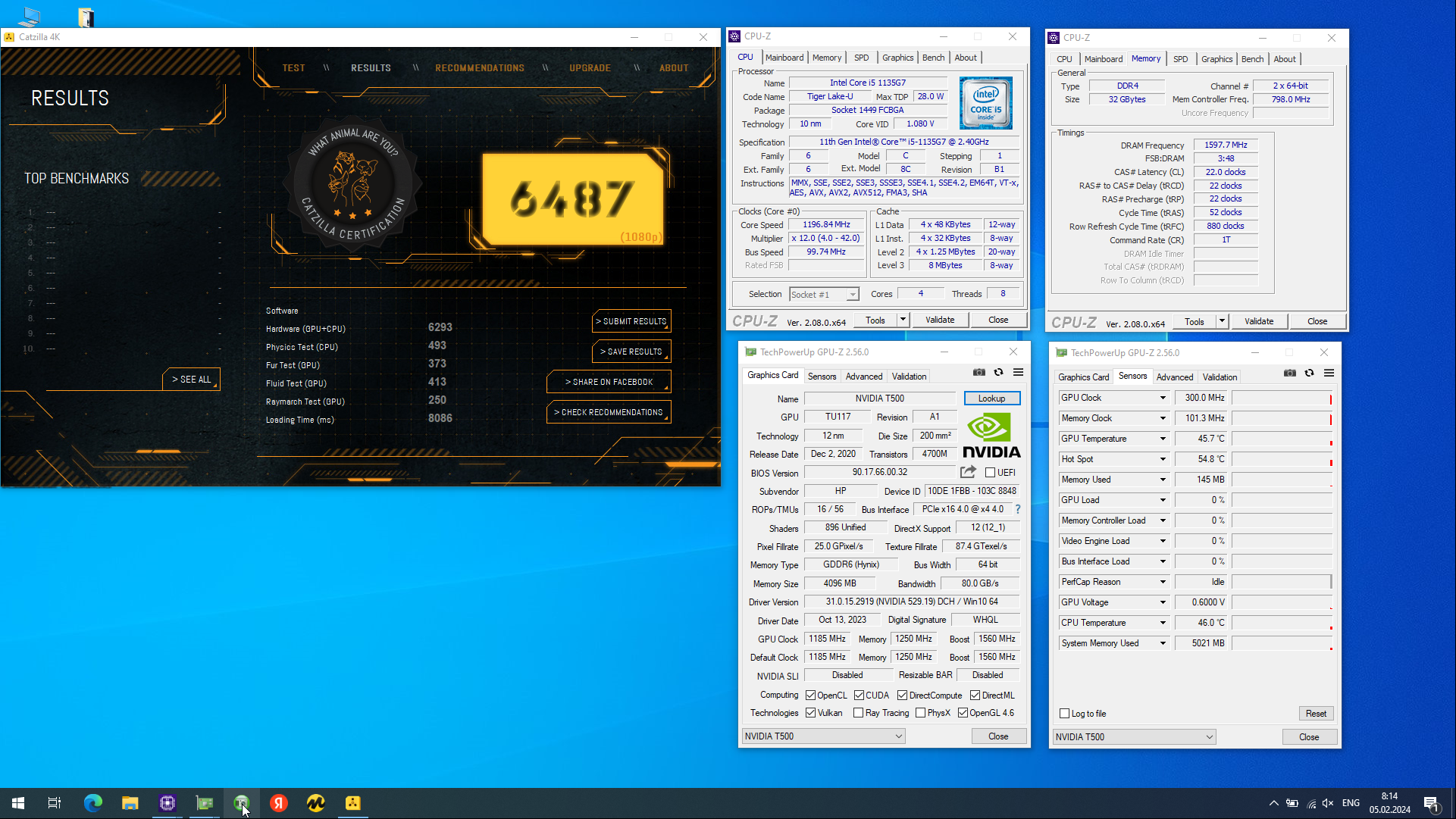Click the NVIDIA logo in GPU-Z
Image resolution: width=1456 pixels, height=819 pixels.
coord(991,436)
